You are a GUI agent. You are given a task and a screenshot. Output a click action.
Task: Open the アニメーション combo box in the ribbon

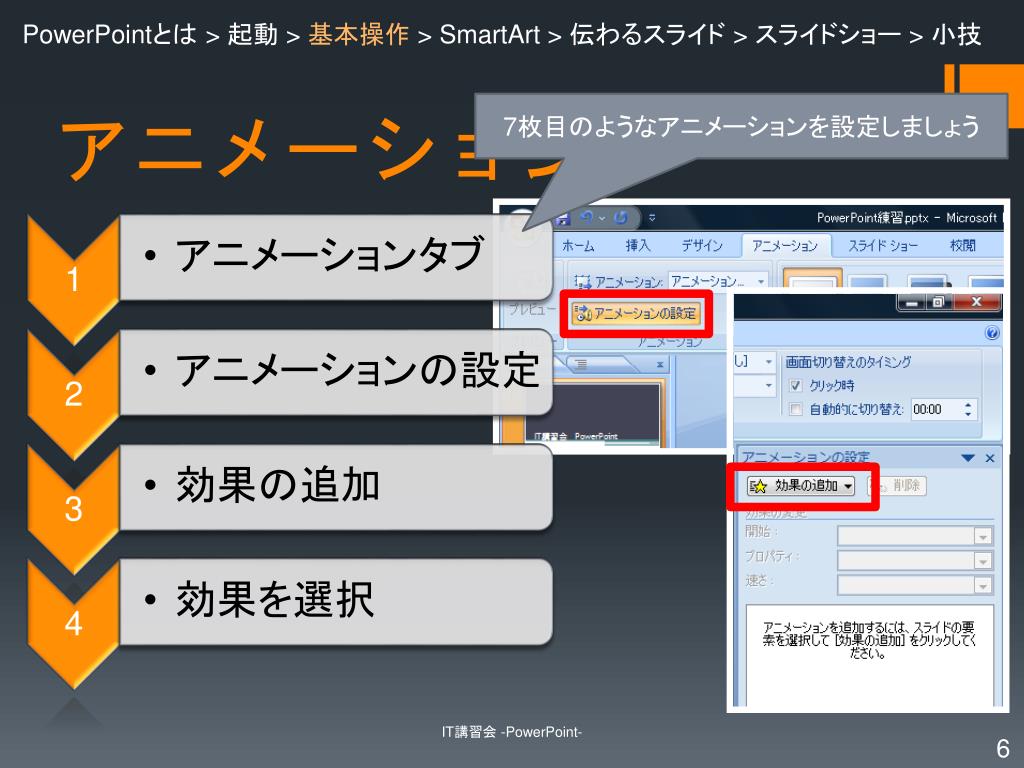click(x=718, y=281)
